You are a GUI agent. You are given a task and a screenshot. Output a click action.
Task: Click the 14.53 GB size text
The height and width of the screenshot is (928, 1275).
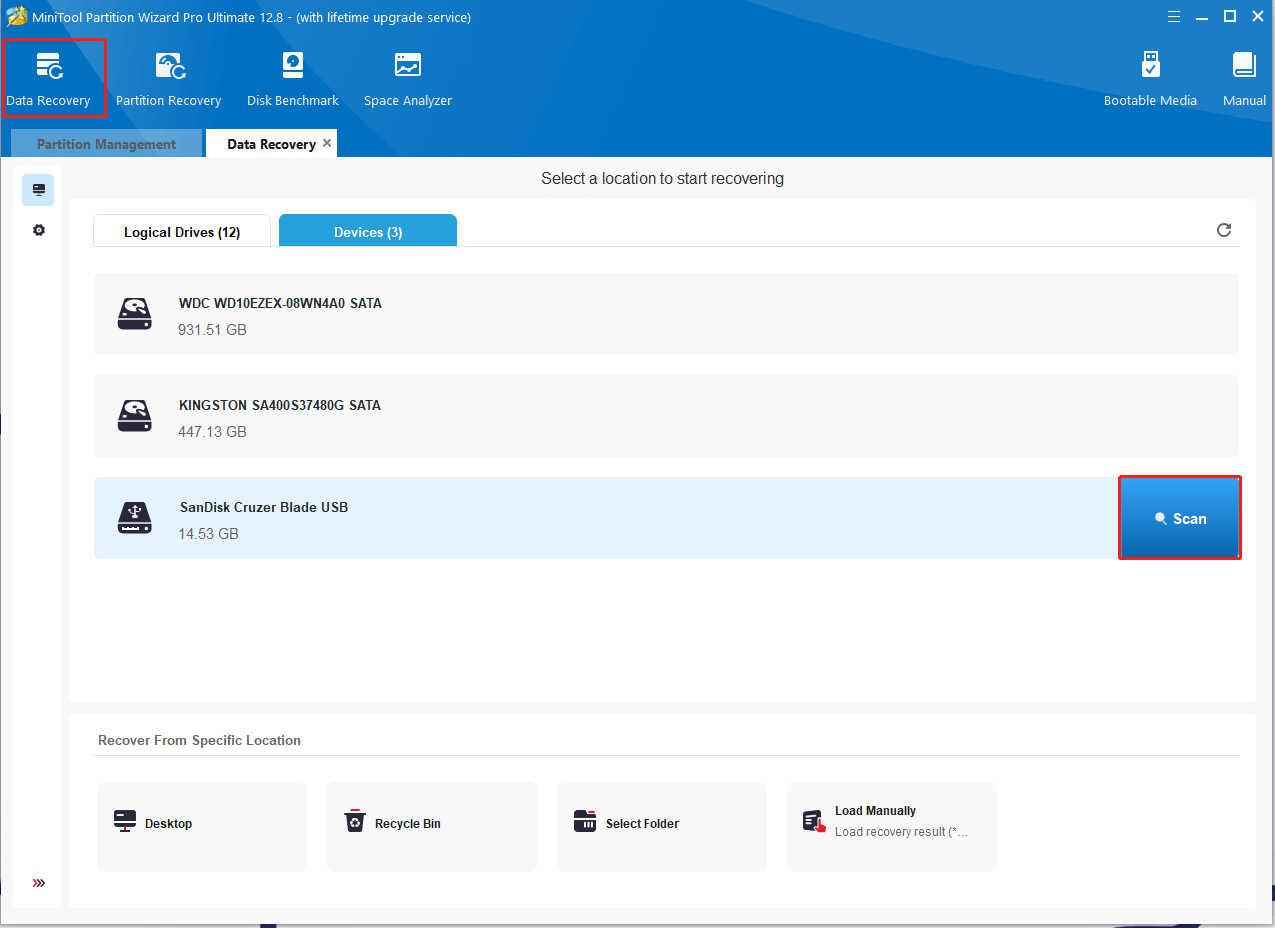pos(209,534)
